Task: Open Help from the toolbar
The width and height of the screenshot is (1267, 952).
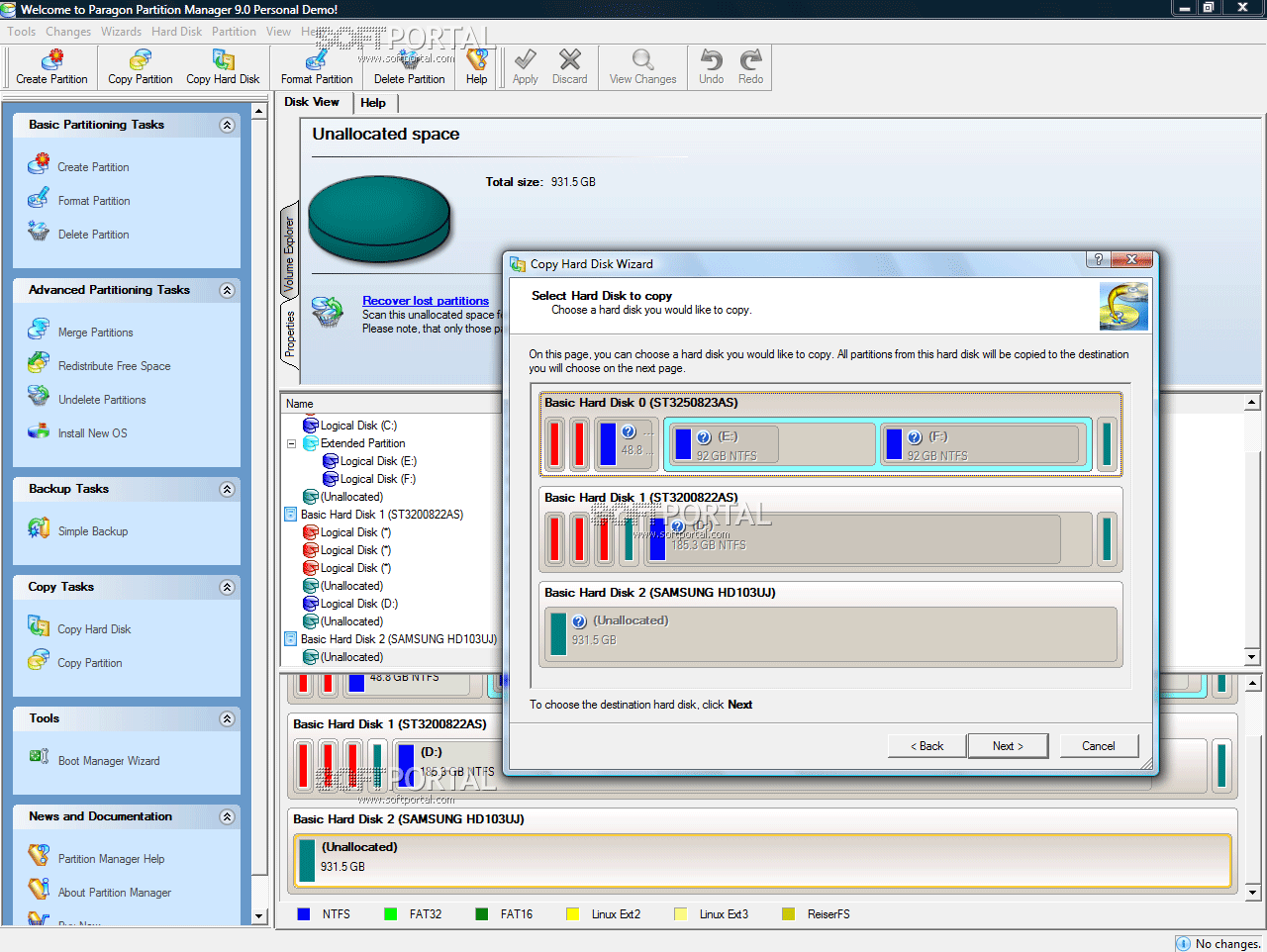Action: click(x=476, y=67)
